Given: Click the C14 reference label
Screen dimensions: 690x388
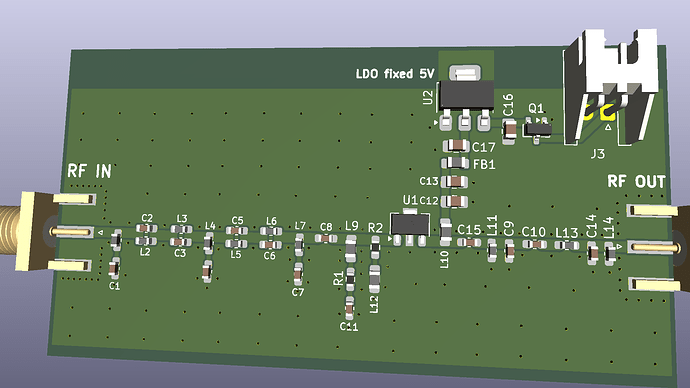Looking at the screenshot, I should tap(591, 226).
